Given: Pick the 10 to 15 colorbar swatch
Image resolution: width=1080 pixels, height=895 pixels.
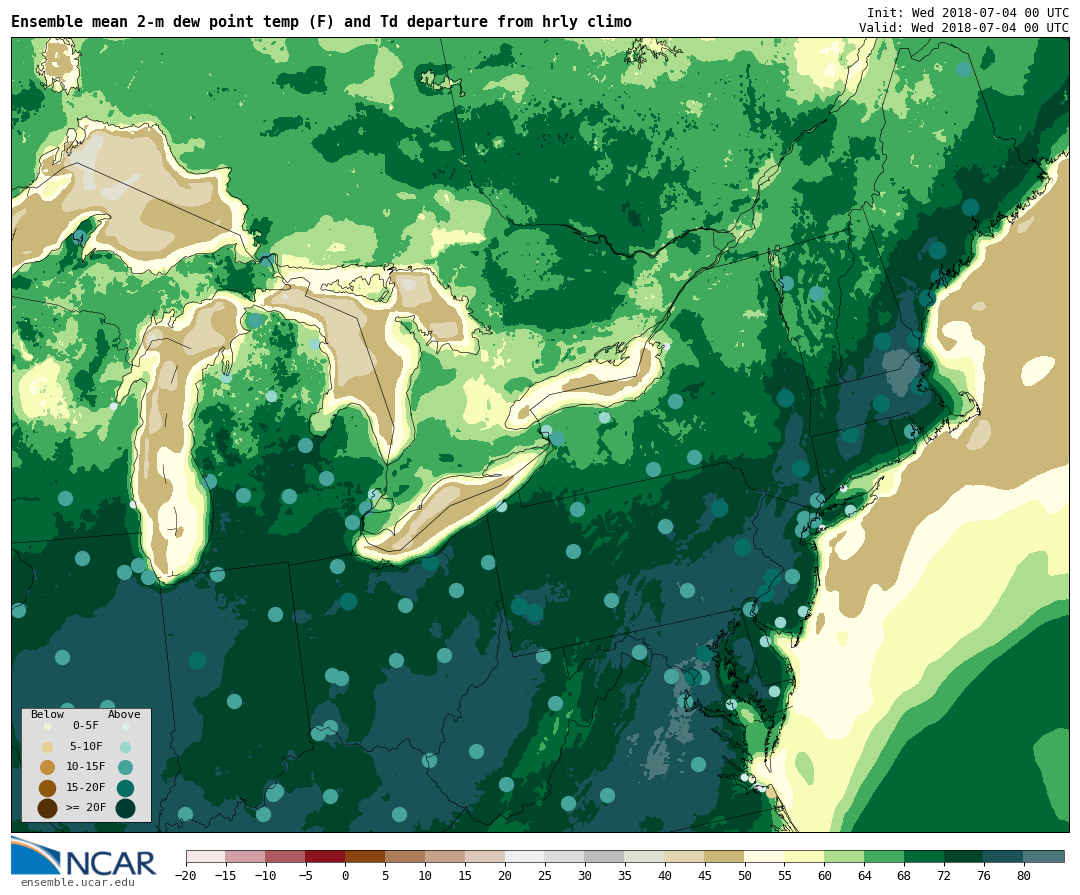Looking at the screenshot, I should coord(445,856).
